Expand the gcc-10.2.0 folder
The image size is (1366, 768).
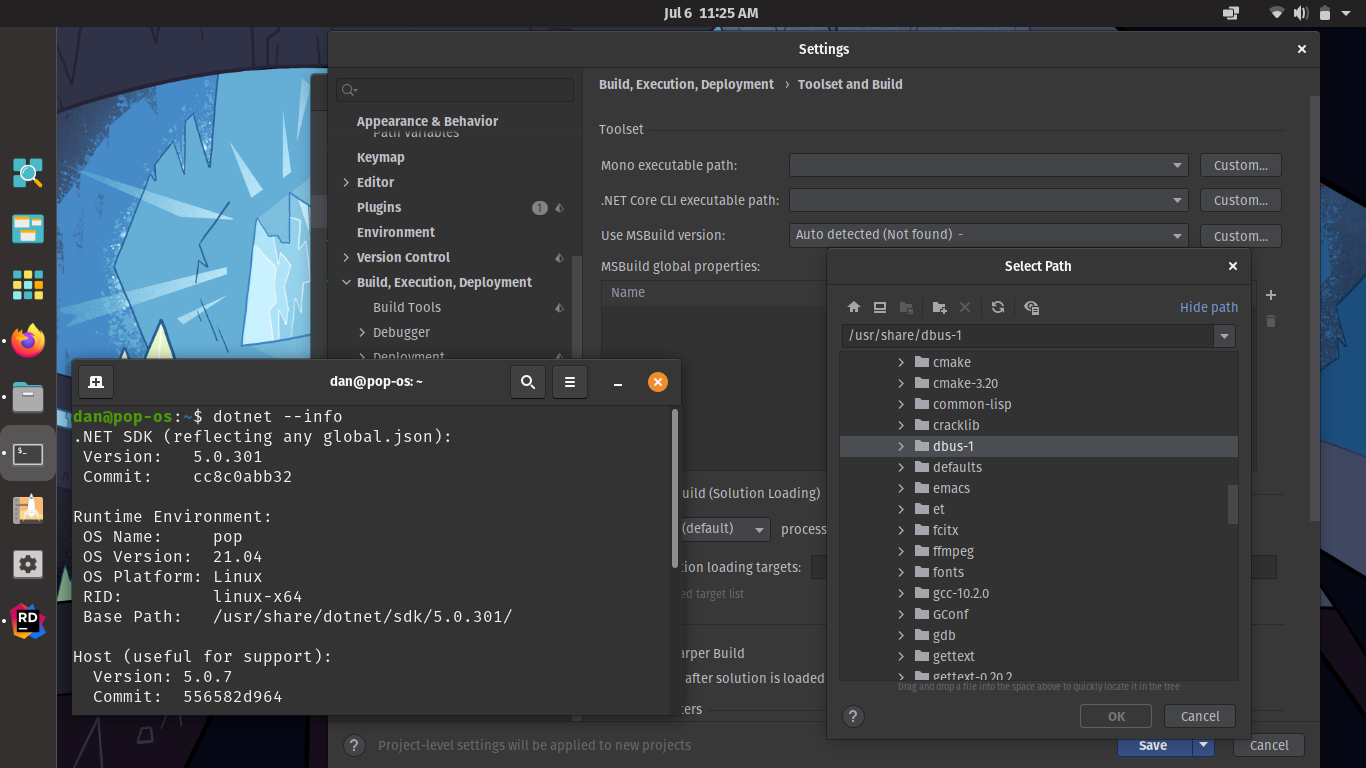click(901, 593)
